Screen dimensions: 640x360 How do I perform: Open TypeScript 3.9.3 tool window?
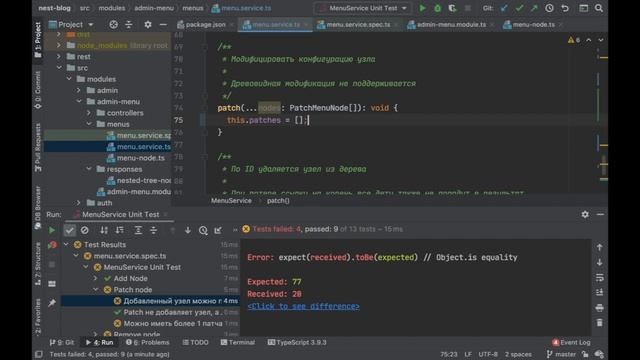[297, 342]
